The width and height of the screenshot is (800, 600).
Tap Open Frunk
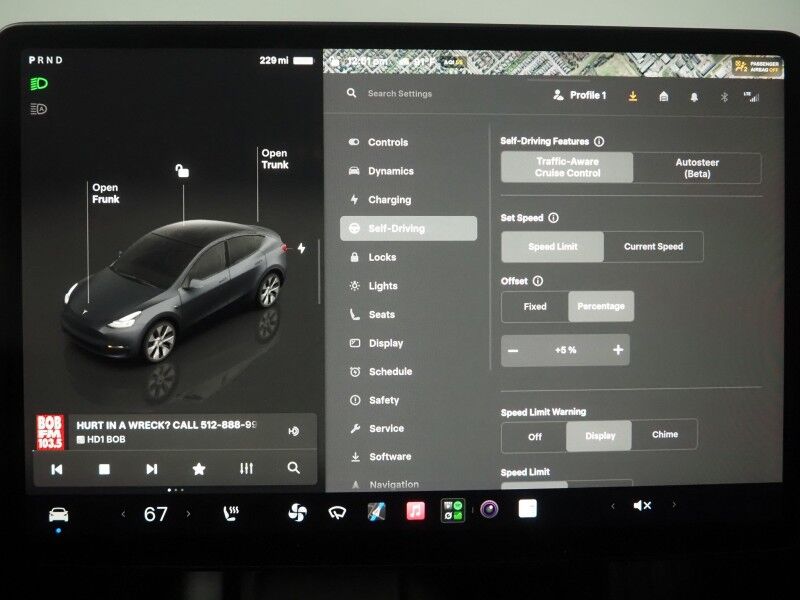106,193
